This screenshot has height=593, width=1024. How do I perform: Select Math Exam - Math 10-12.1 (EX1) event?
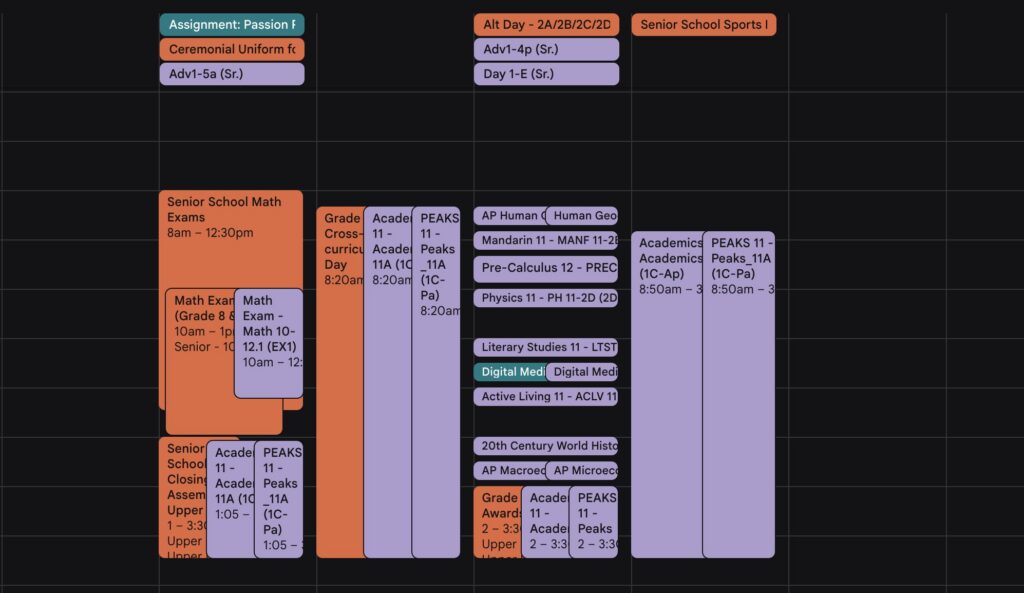pyautogui.click(x=268, y=343)
